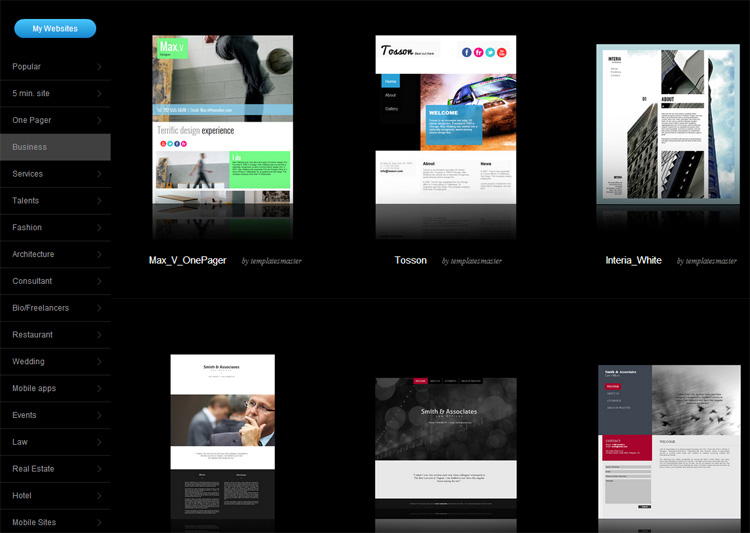The image size is (750, 533).
Task: Select the One Pager category
Action: pos(32,120)
